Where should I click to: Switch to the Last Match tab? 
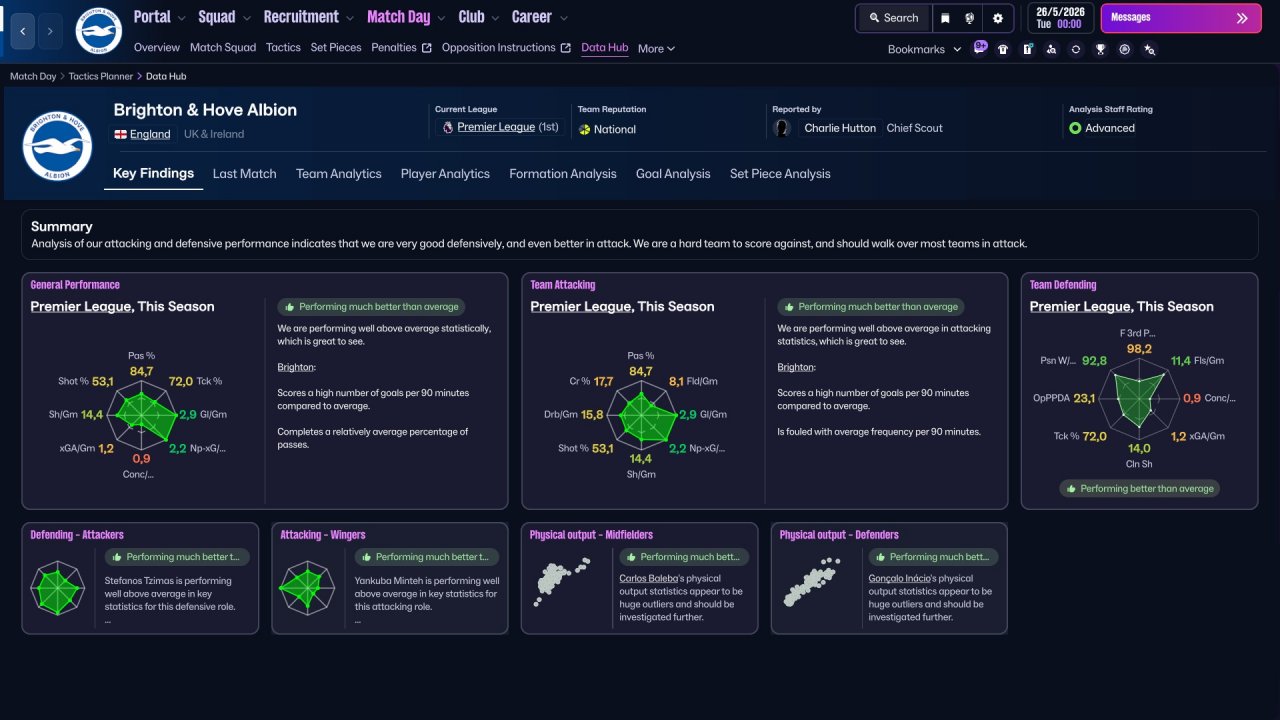[244, 174]
